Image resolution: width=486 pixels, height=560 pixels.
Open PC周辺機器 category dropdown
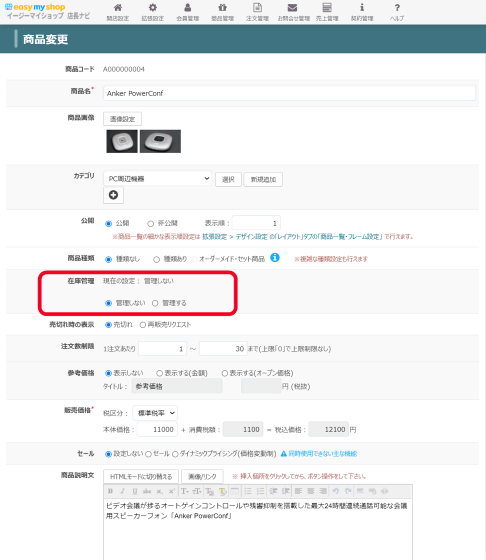157,179
